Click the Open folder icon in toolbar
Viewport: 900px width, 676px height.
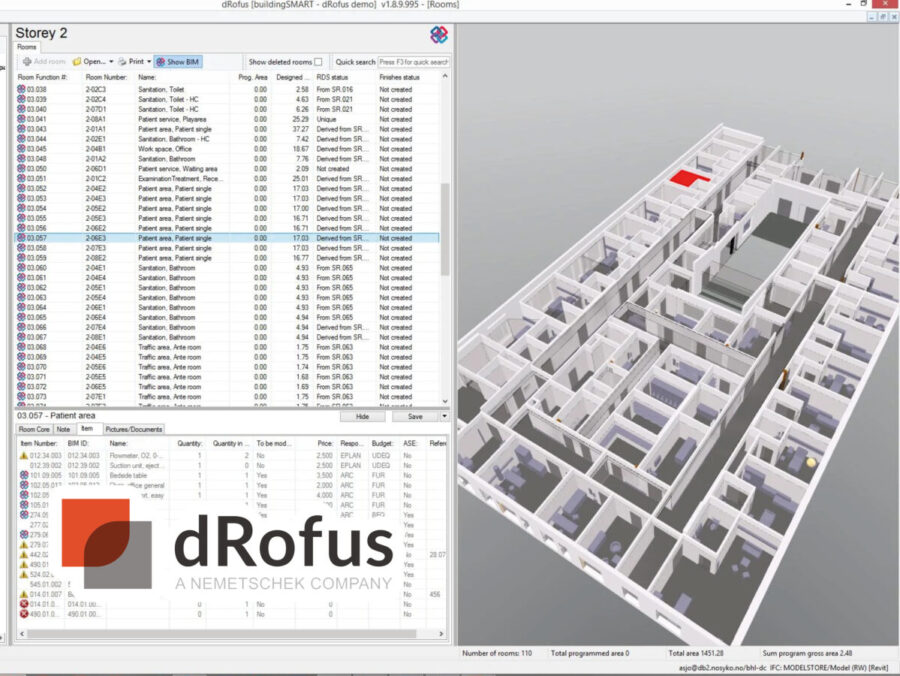coord(77,62)
